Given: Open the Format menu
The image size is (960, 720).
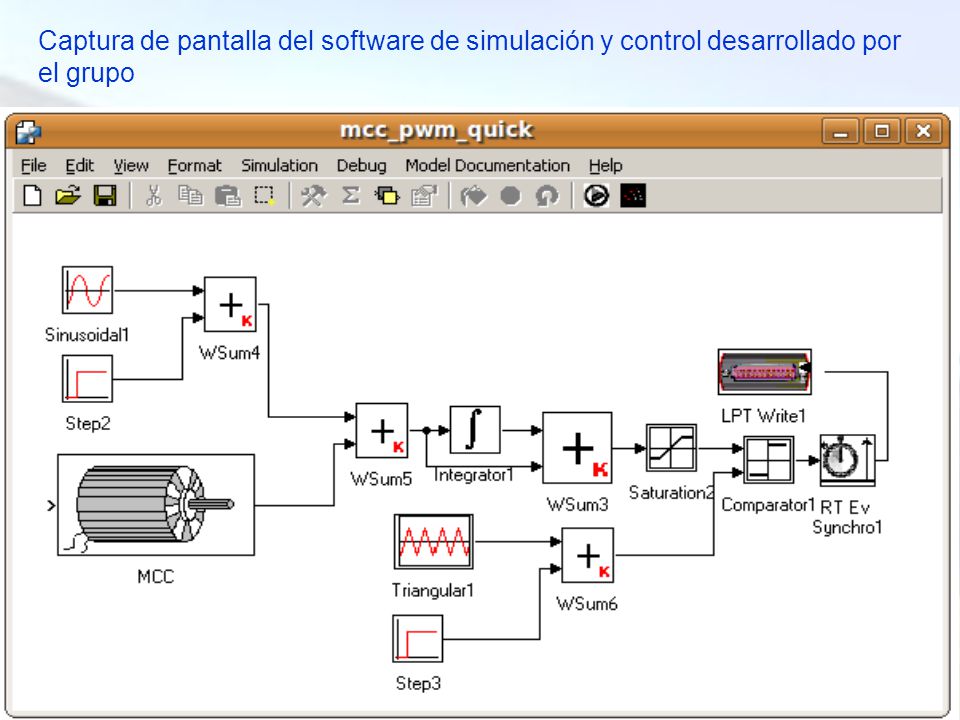Looking at the screenshot, I should click(x=194, y=165).
